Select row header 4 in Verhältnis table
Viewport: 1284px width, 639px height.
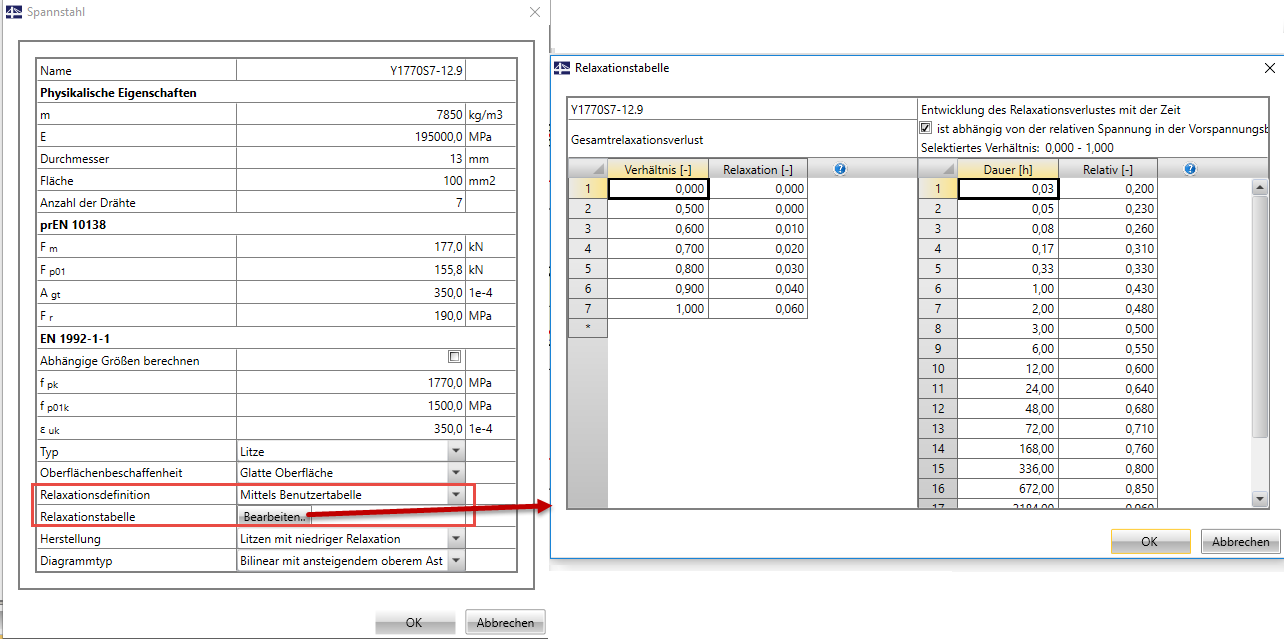pyautogui.click(x=588, y=249)
